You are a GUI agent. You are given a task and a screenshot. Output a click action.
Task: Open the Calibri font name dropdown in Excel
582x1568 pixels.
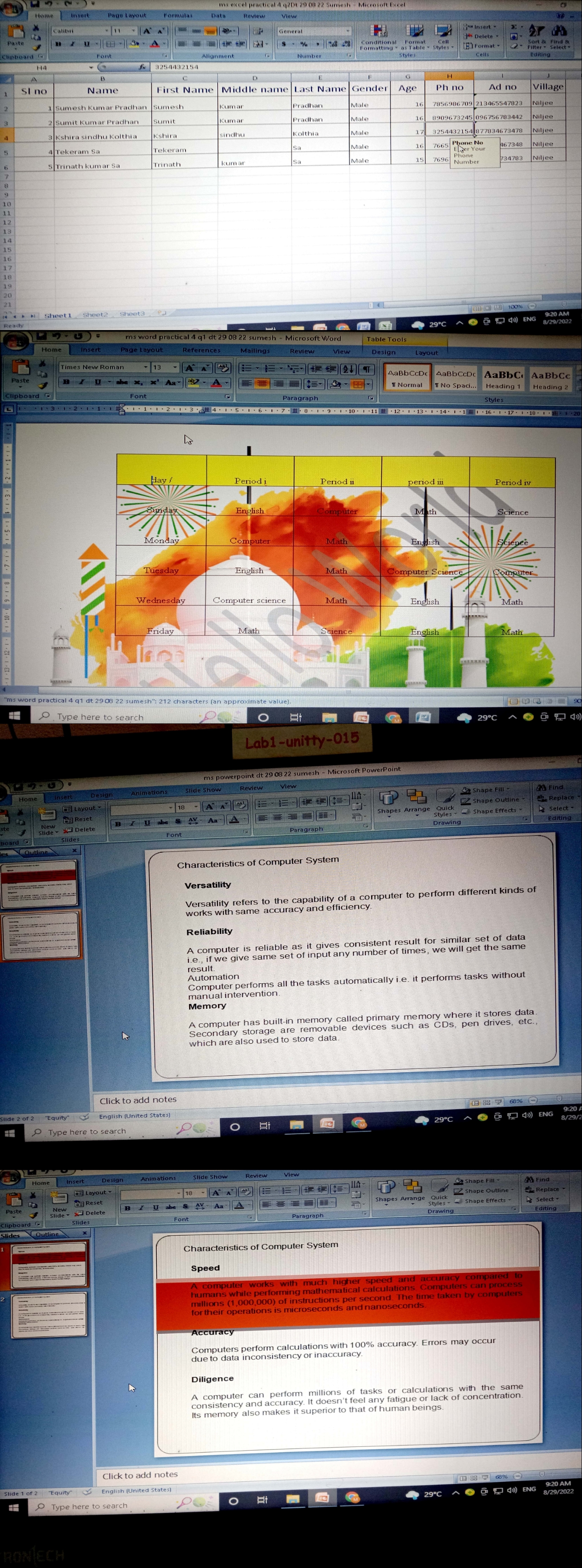107,30
